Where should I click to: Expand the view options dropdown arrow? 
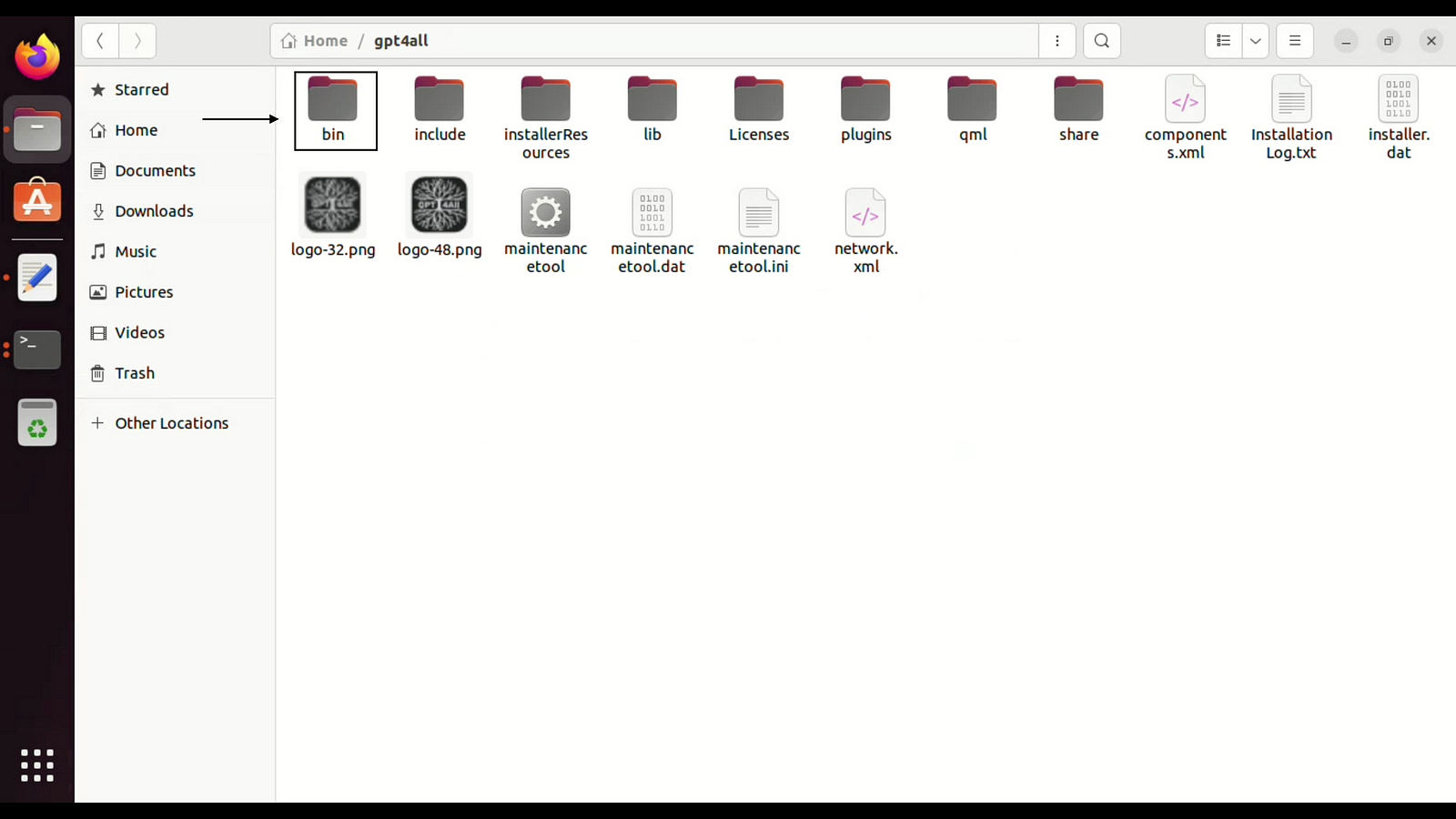pos(1255,41)
